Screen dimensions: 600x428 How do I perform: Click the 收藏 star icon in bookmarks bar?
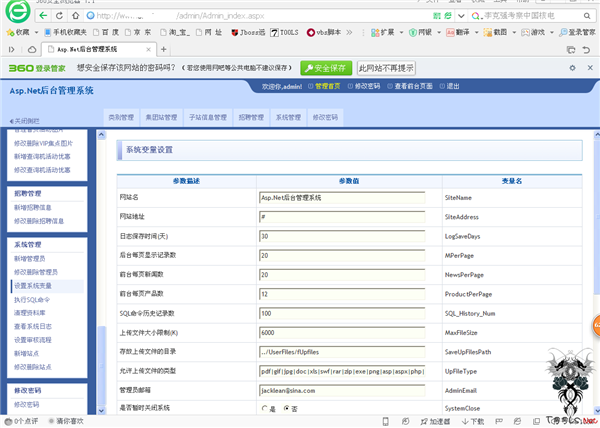(9, 32)
